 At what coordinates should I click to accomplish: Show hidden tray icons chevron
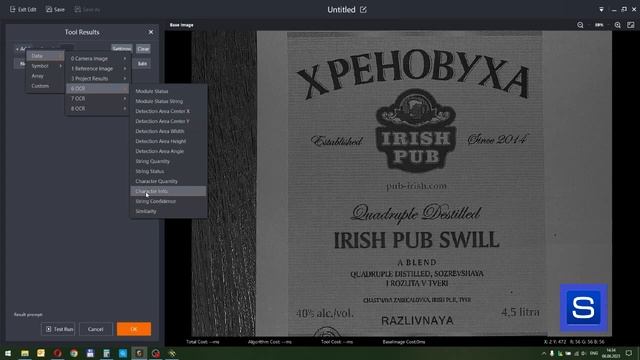544,353
